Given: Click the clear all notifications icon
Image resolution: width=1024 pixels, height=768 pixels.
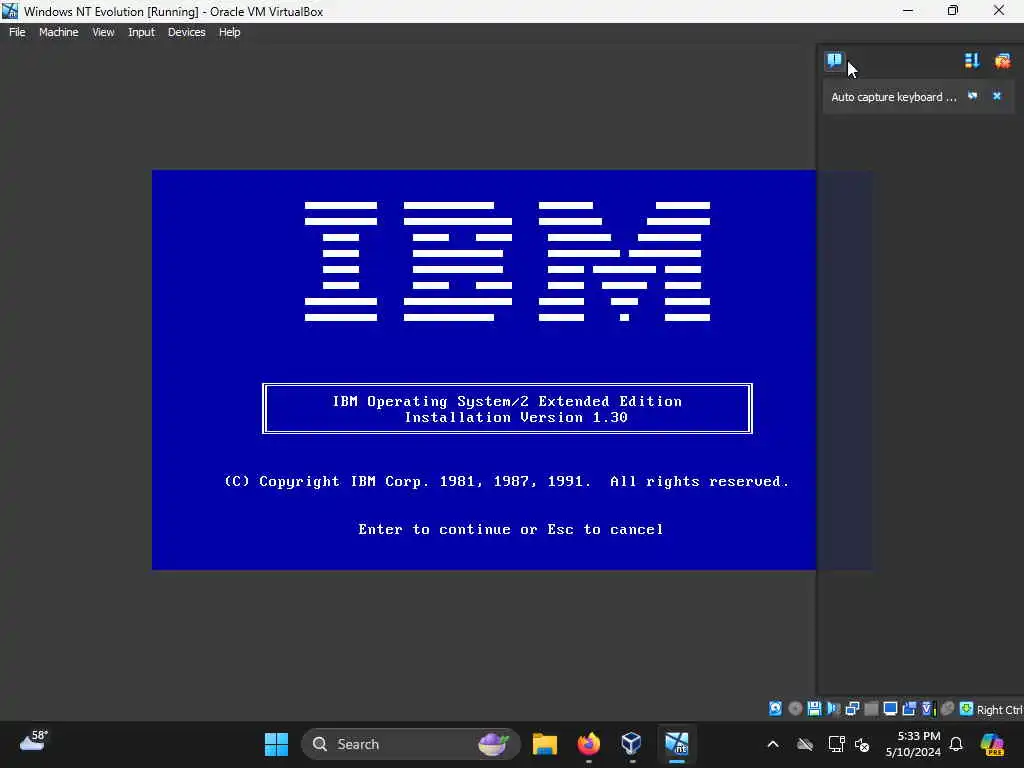Looking at the screenshot, I should click(1002, 61).
